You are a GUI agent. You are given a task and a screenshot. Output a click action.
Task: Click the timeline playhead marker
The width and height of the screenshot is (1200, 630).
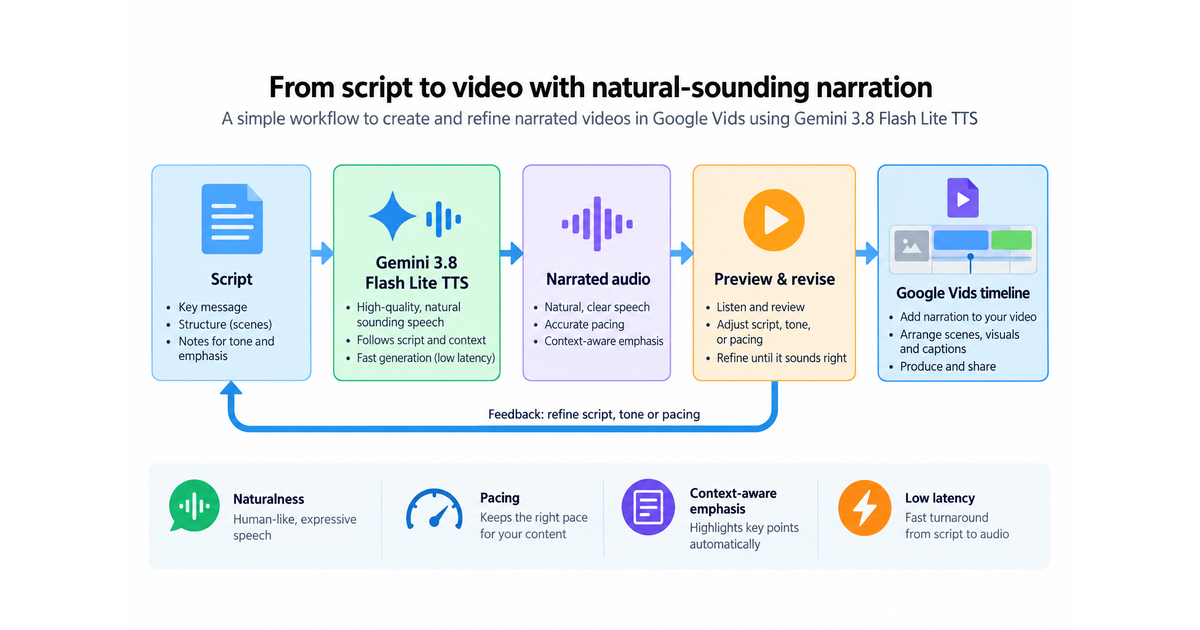coord(970,258)
